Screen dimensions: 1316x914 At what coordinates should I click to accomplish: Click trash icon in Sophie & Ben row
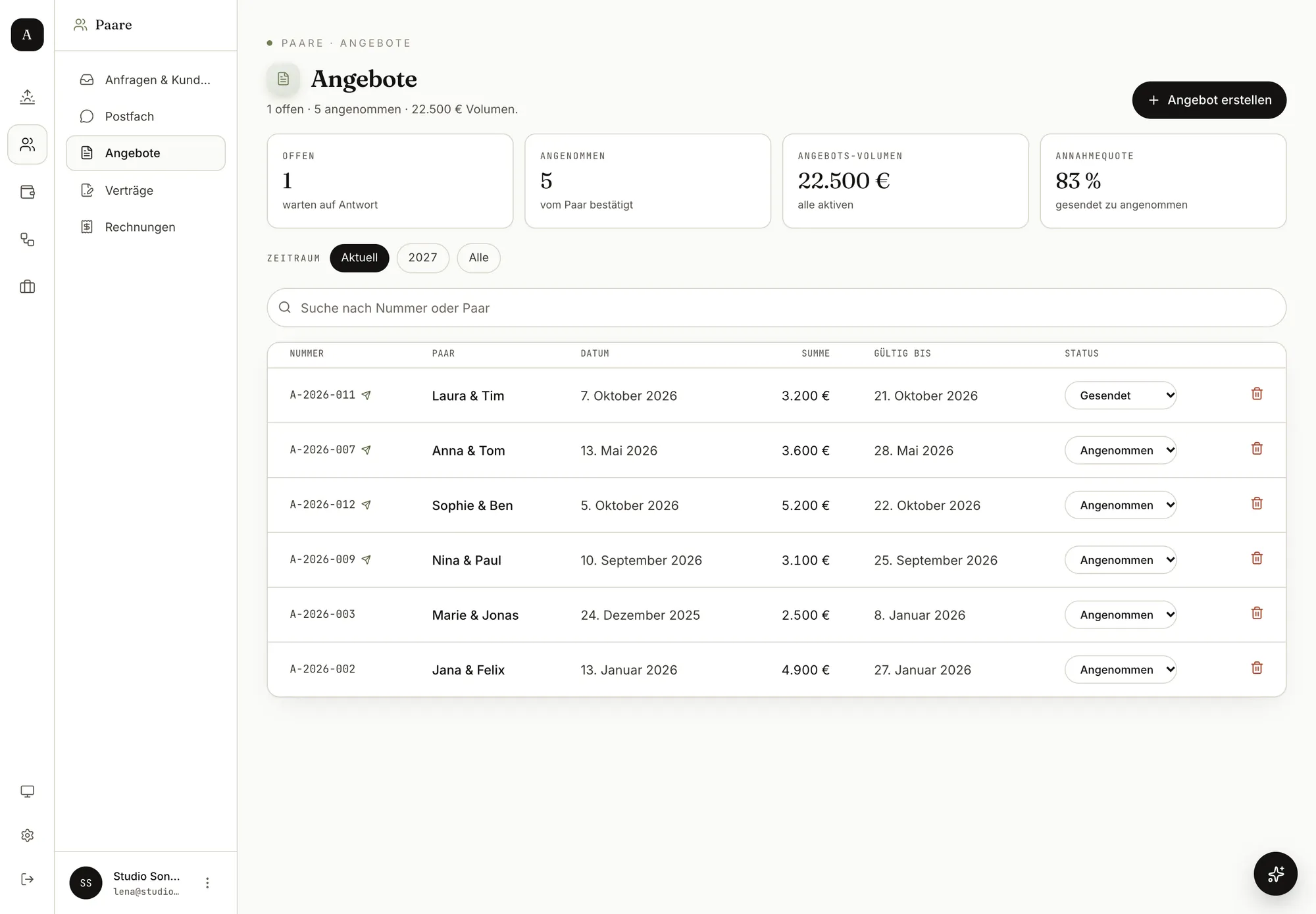pyautogui.click(x=1257, y=503)
